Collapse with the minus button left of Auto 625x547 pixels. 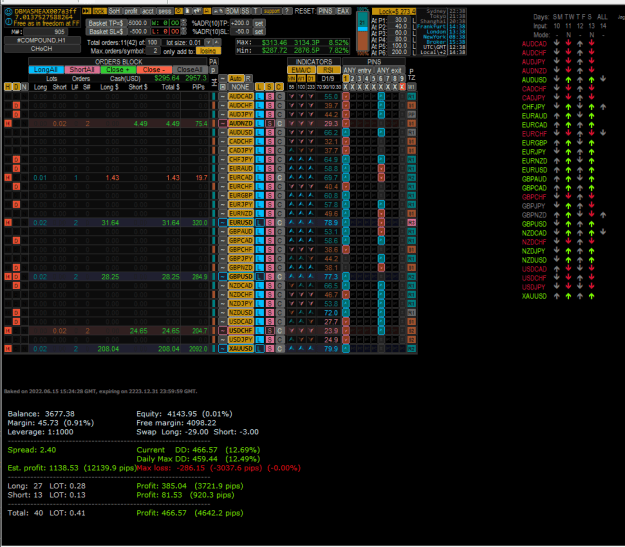pyautogui.click(x=222, y=79)
